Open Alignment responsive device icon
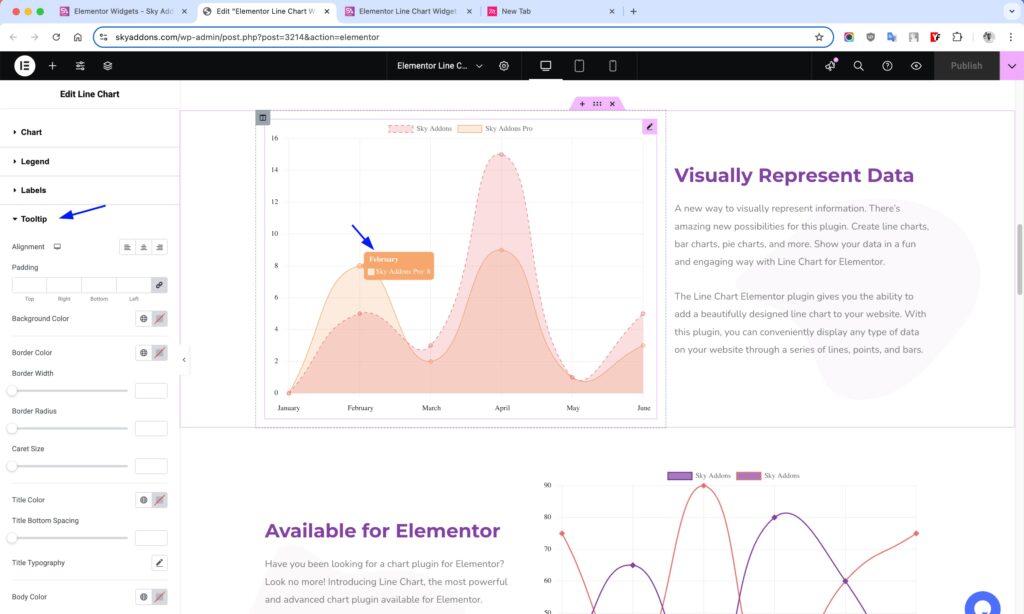 tap(57, 247)
